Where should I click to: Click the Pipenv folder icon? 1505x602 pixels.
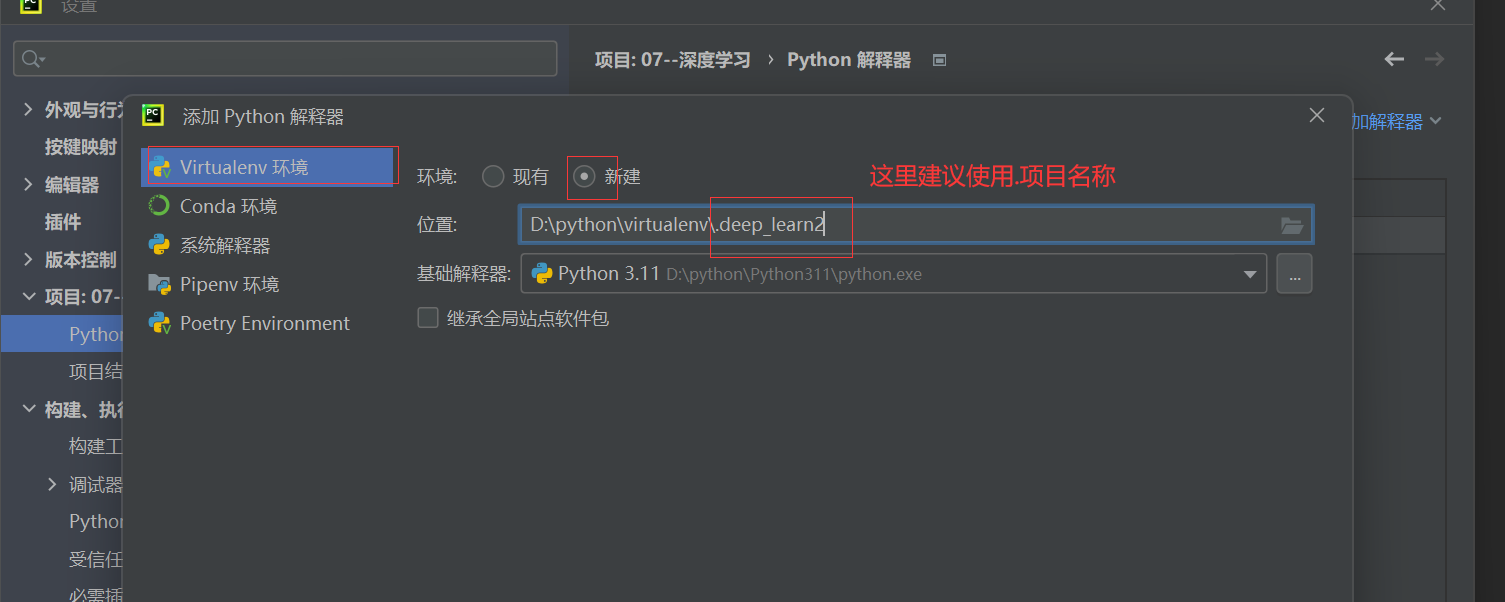(159, 284)
